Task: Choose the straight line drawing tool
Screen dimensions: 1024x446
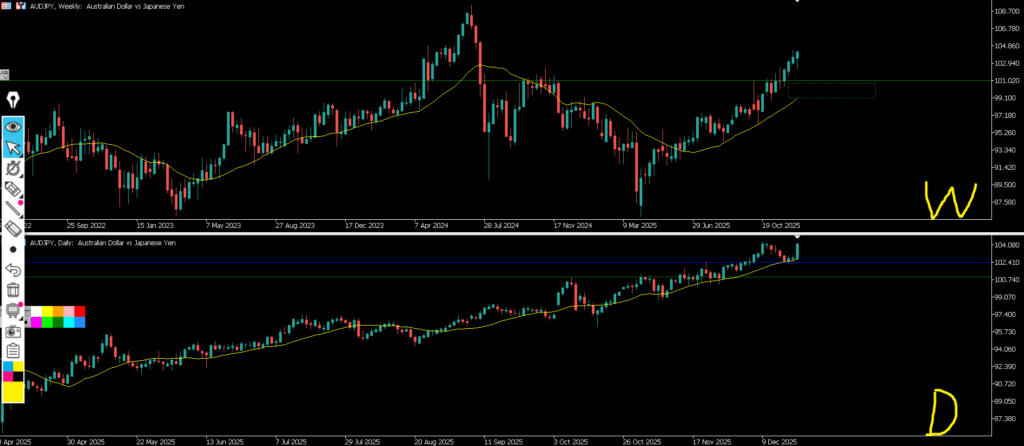Action: [14, 209]
